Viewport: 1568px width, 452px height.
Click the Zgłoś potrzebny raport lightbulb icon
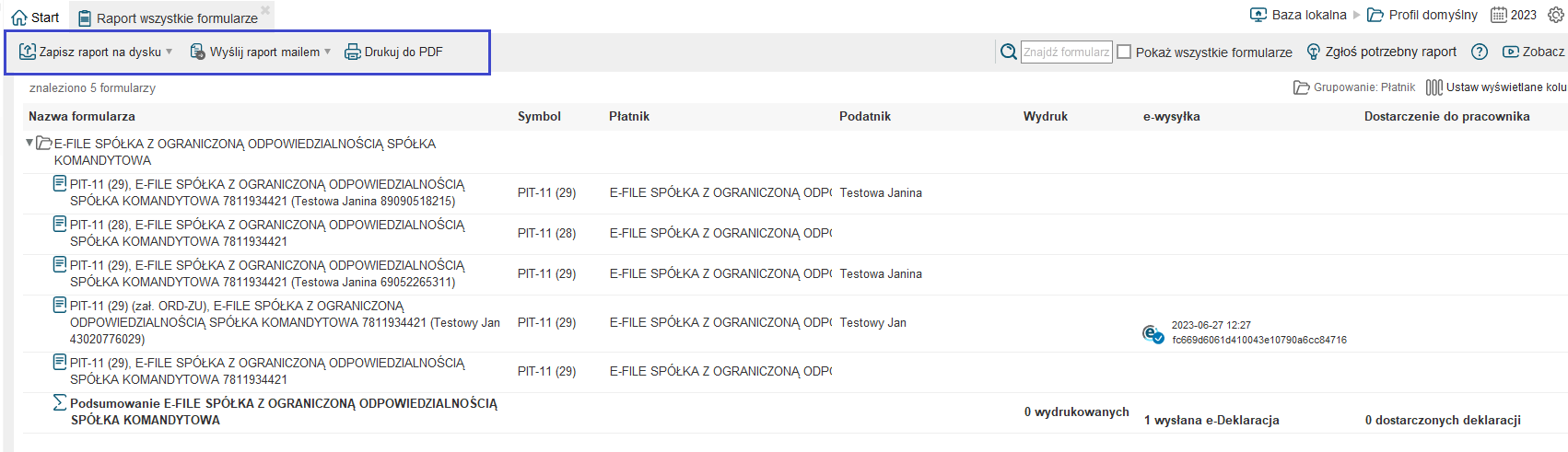coord(1314,52)
